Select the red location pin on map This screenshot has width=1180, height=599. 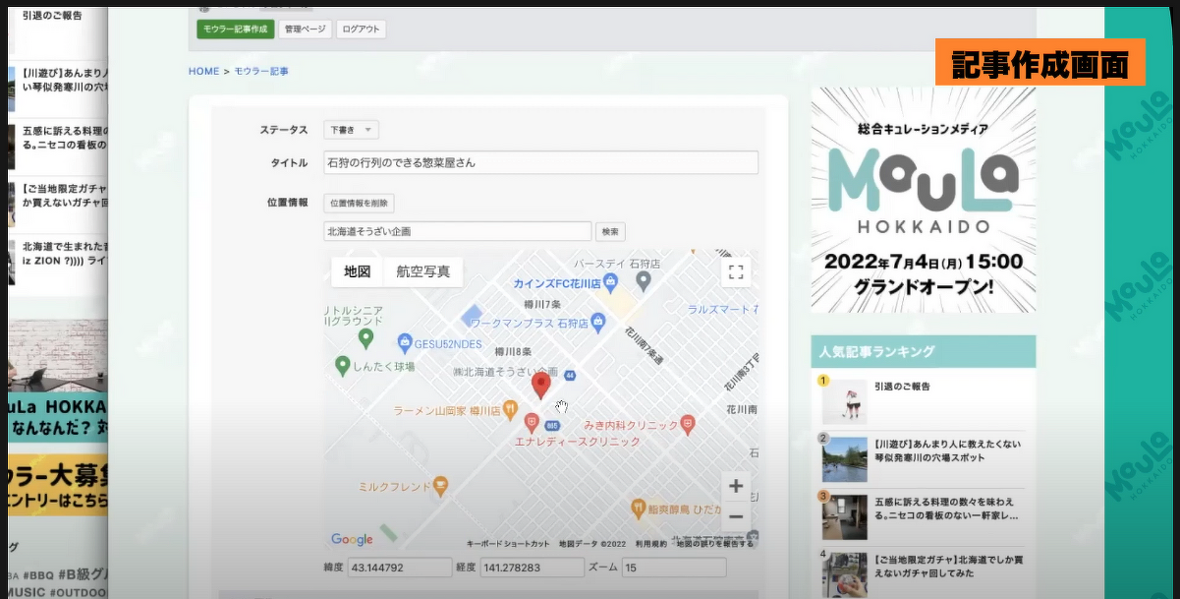(x=541, y=385)
